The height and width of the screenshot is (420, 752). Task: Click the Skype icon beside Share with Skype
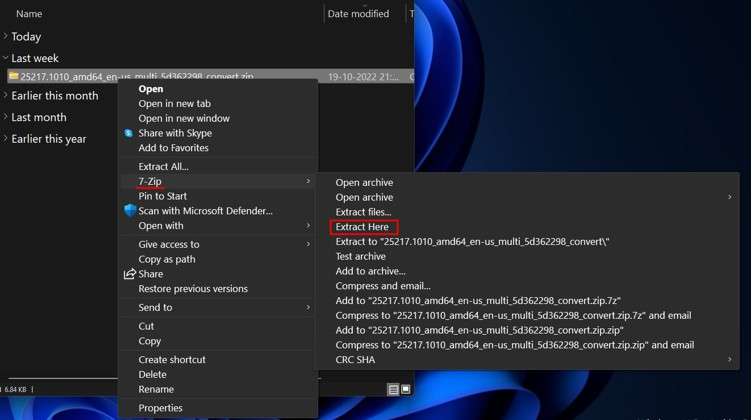[129, 133]
